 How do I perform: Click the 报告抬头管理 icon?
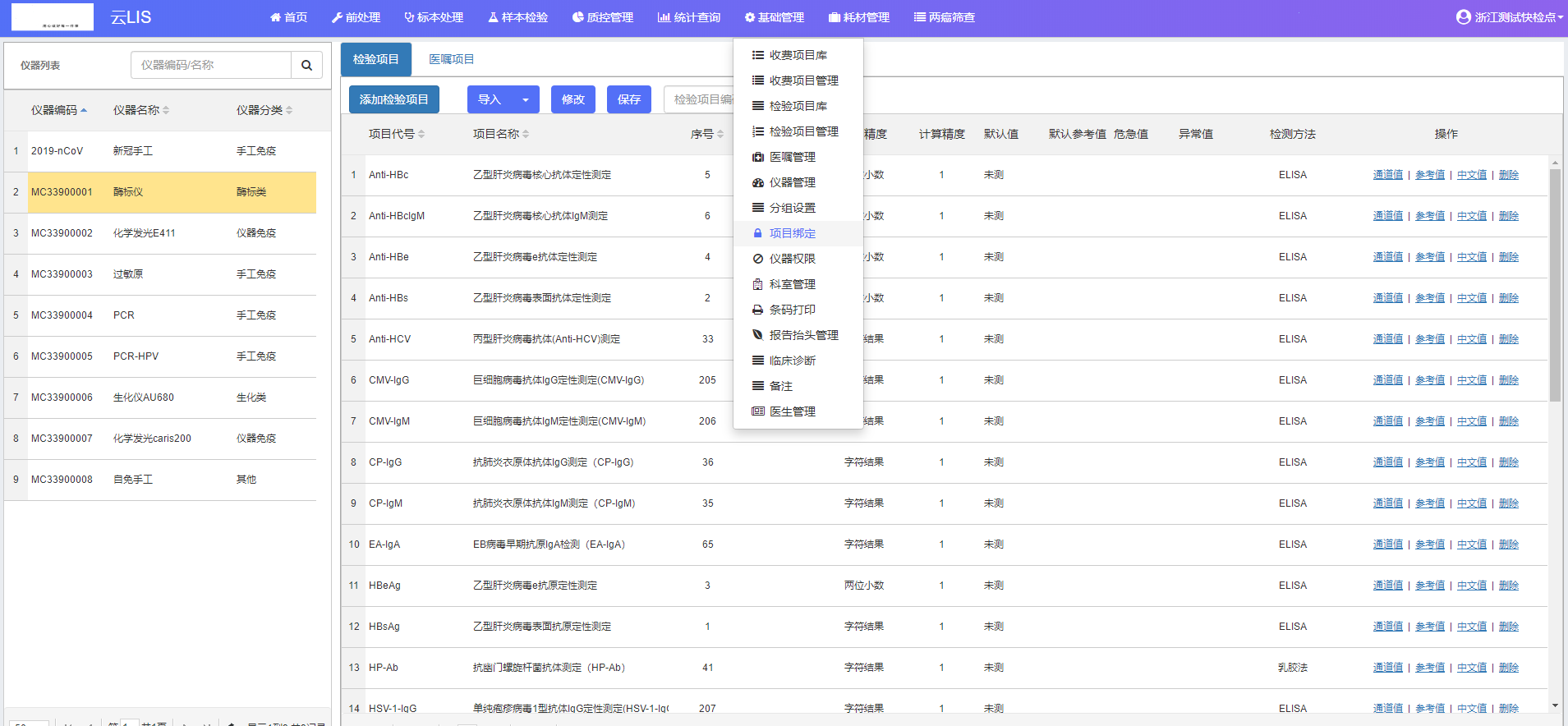[x=758, y=335]
